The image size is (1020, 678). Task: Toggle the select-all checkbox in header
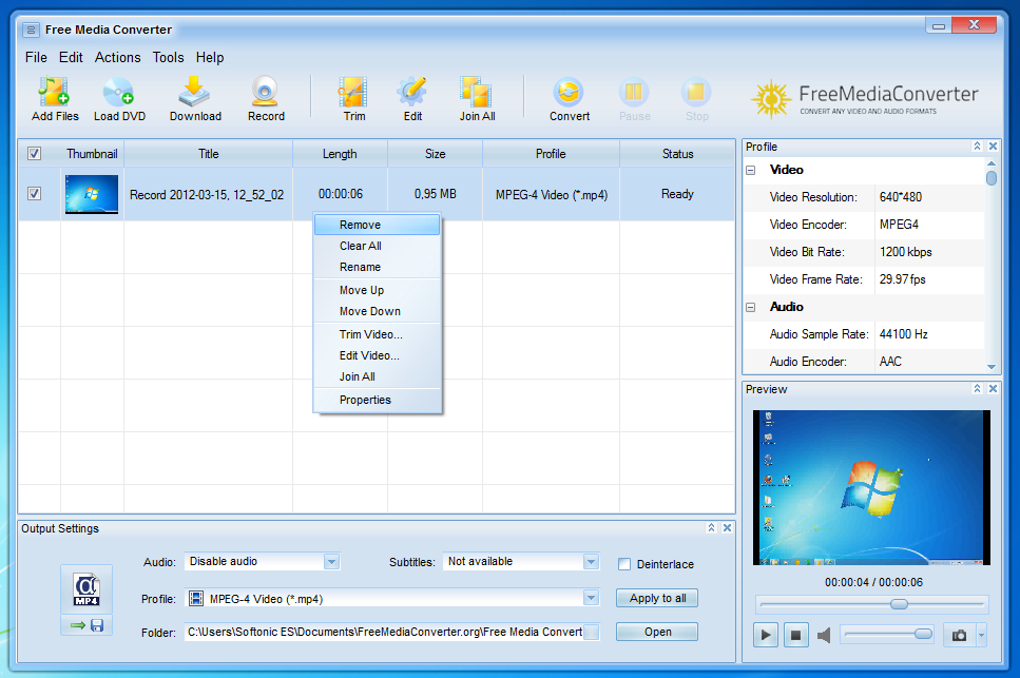(34, 154)
